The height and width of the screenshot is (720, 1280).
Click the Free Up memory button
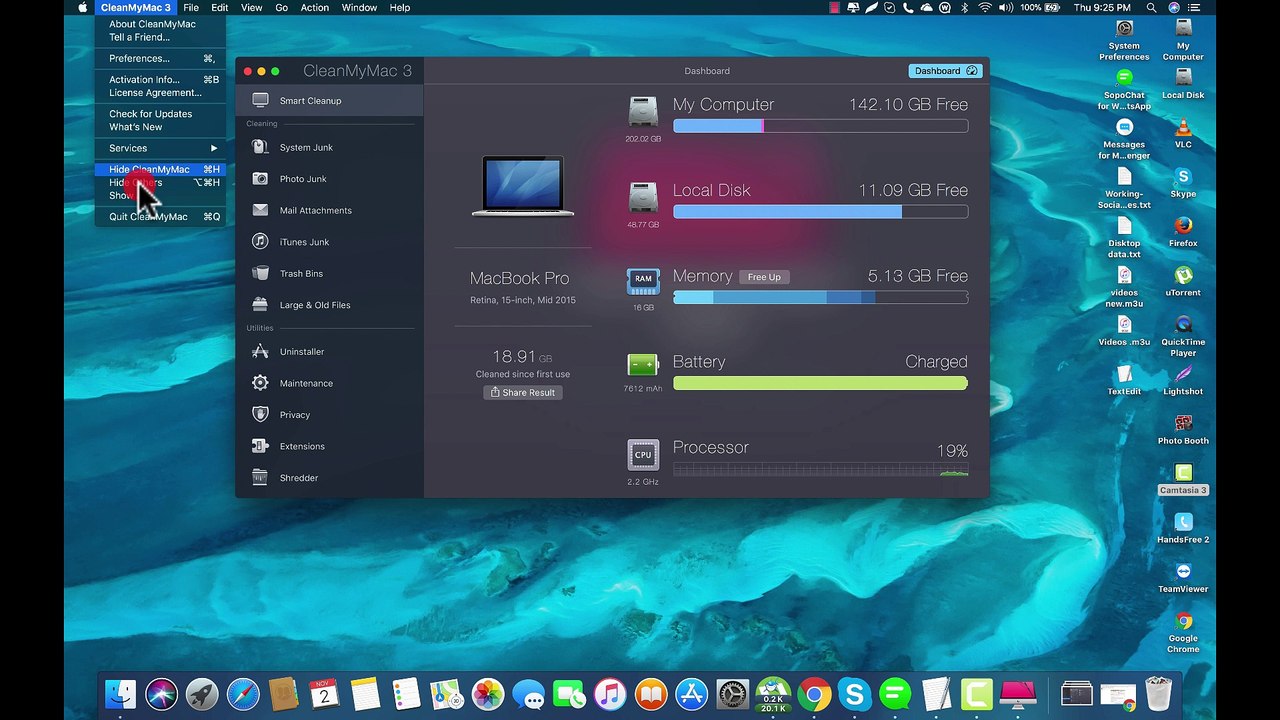764,277
